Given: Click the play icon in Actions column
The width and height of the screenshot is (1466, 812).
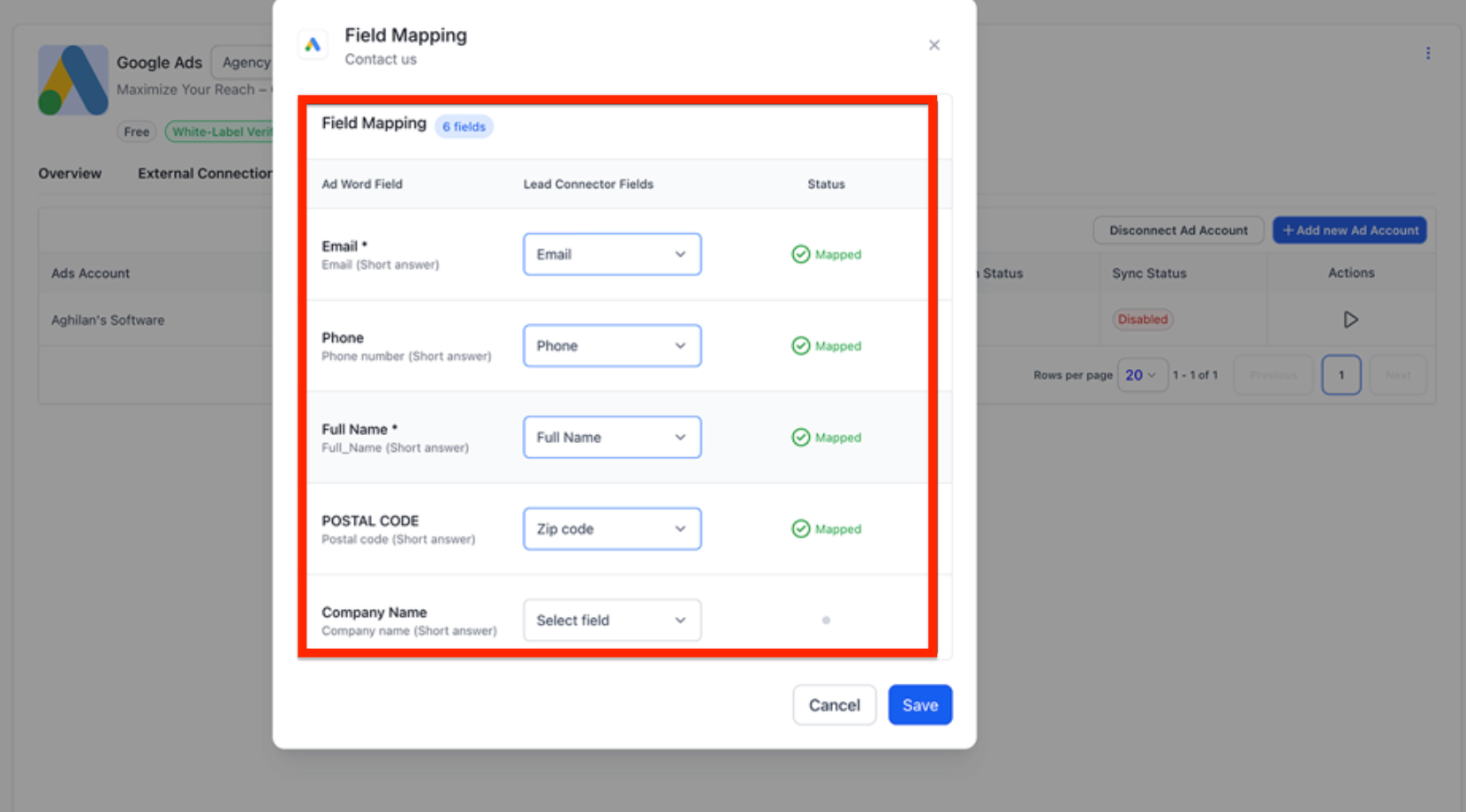Looking at the screenshot, I should pos(1350,320).
